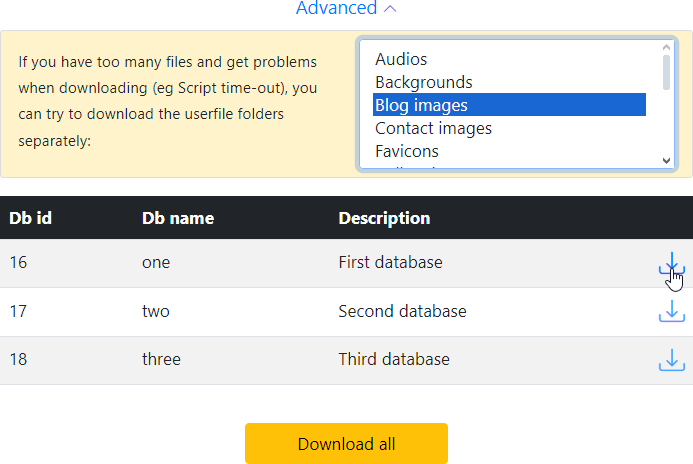693x464 pixels.
Task: Click the Db id column header
Action: [30, 218]
